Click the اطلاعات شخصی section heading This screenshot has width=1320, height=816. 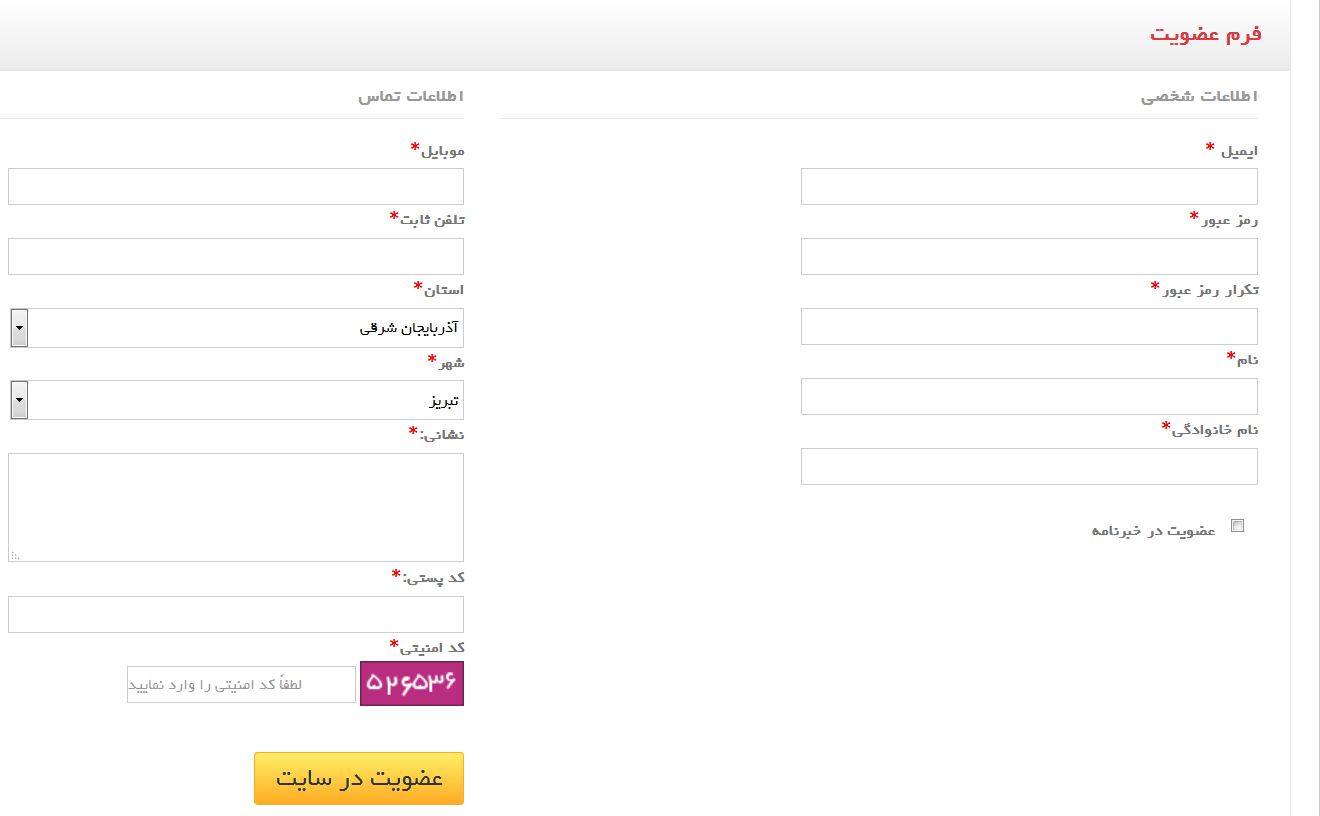[x=1199, y=97]
